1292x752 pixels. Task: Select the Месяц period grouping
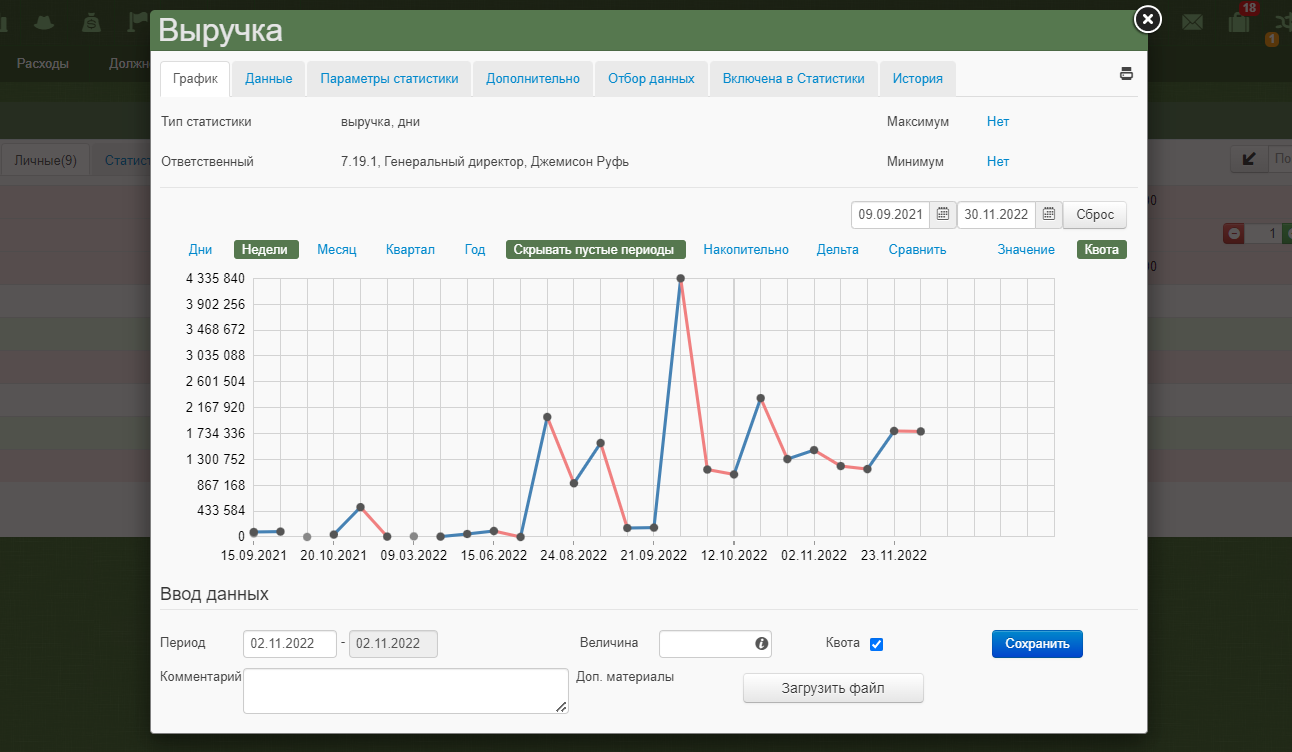(337, 250)
